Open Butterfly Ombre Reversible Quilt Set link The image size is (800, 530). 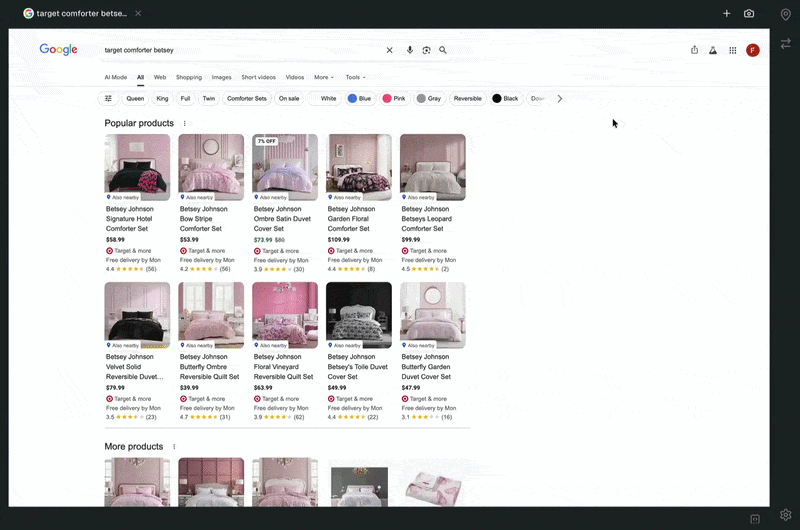[209, 367]
